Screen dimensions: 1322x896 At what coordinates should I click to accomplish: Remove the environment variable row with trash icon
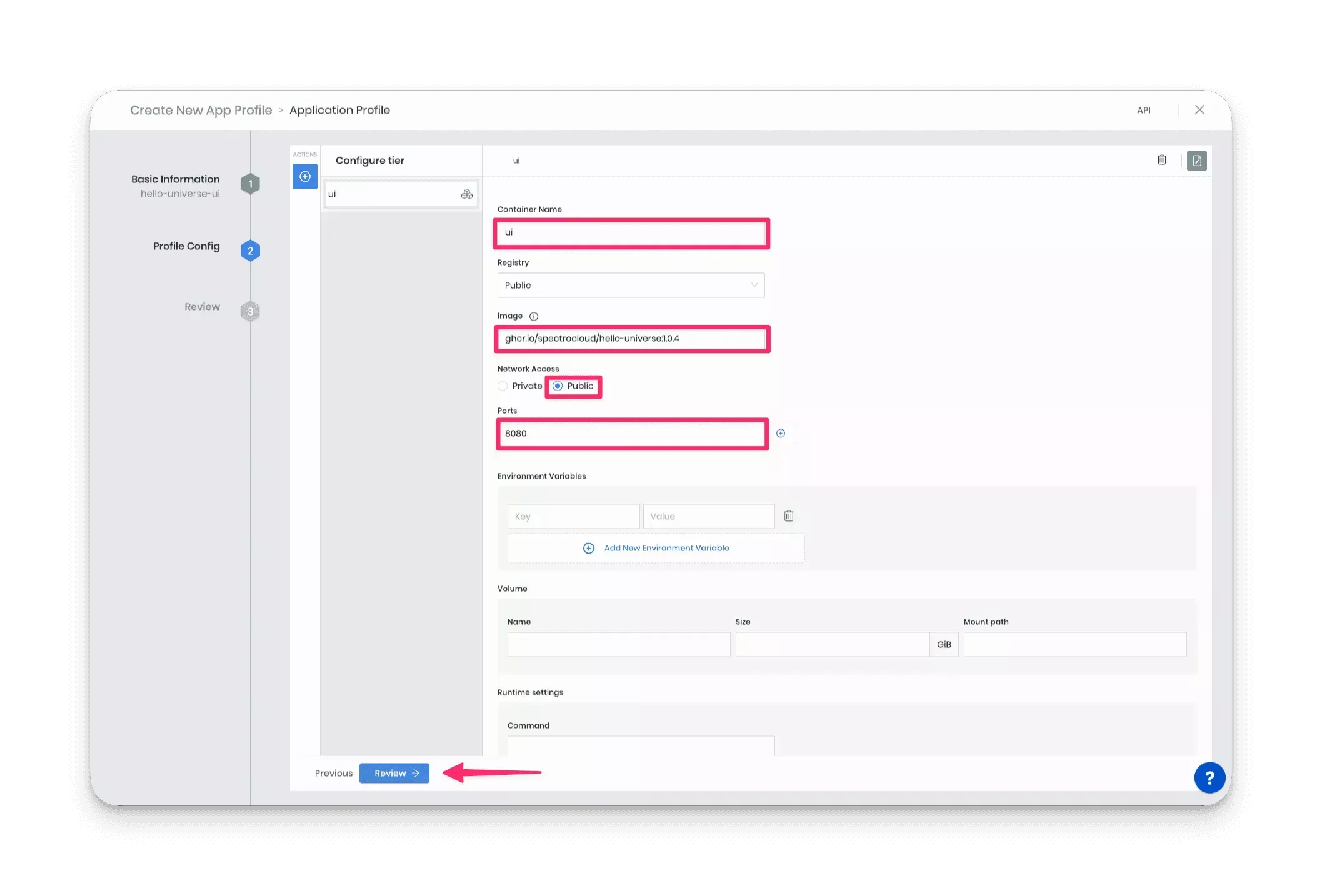tap(789, 515)
